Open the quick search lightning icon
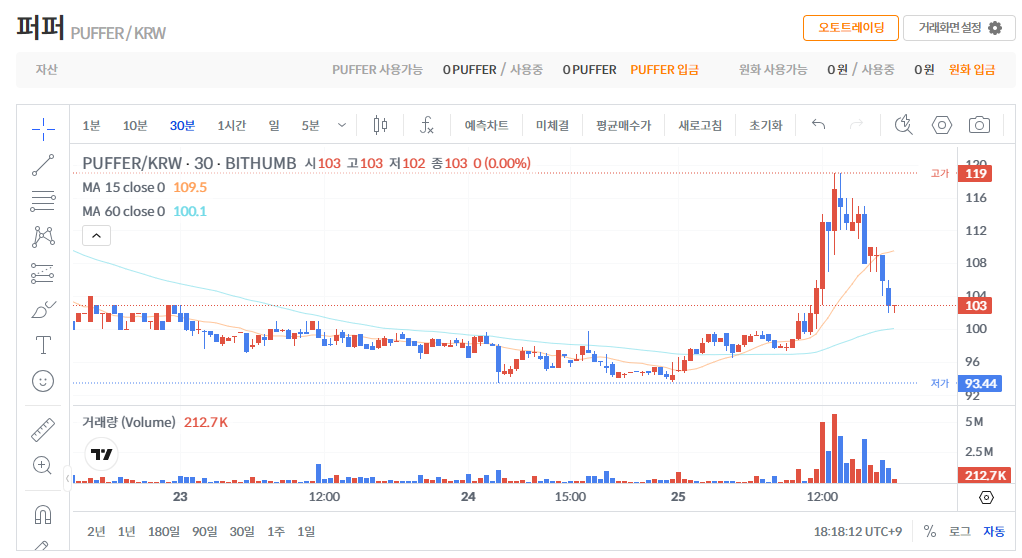1022x558 pixels. [903, 125]
